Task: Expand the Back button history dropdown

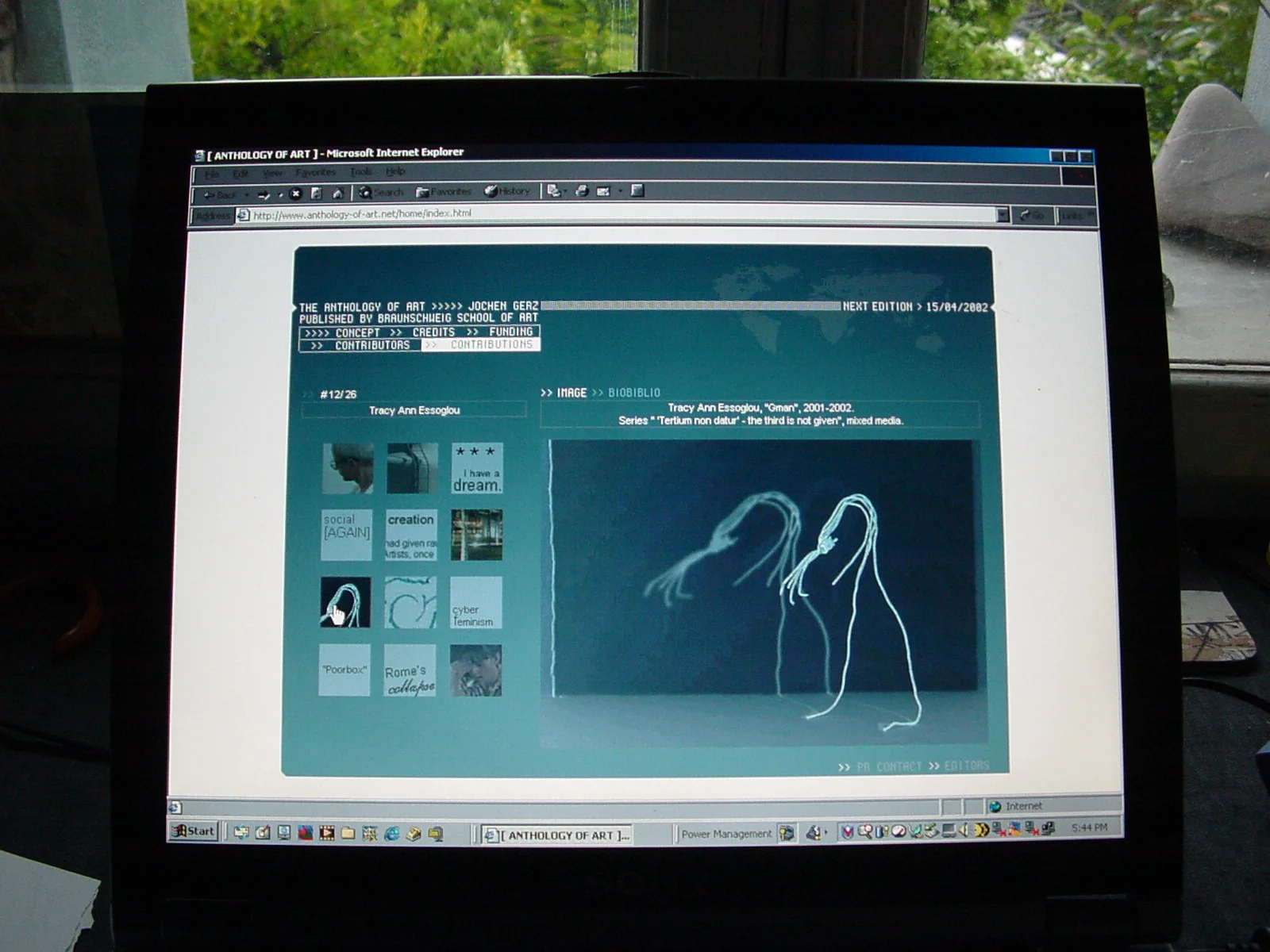Action: pos(247,195)
